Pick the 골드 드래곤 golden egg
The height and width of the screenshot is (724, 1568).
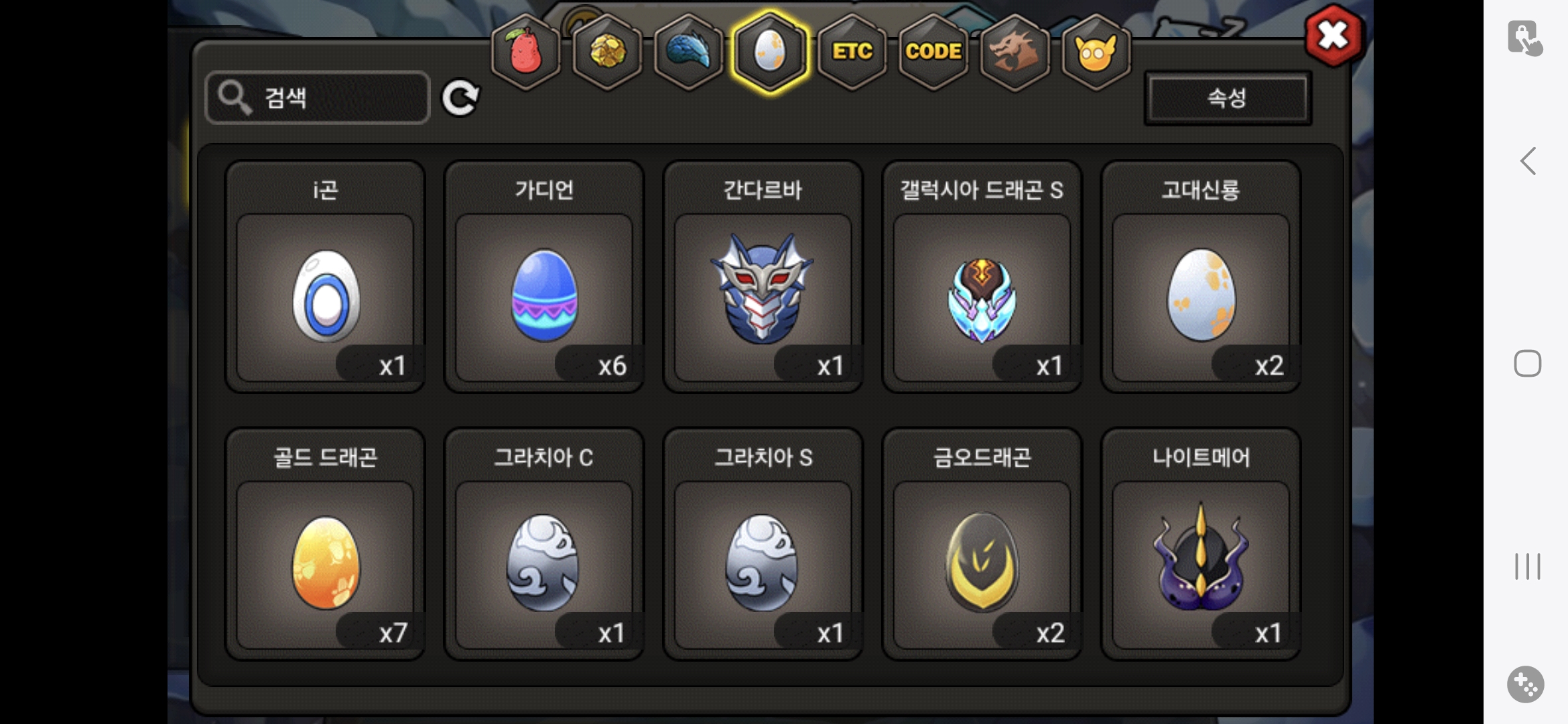325,544
